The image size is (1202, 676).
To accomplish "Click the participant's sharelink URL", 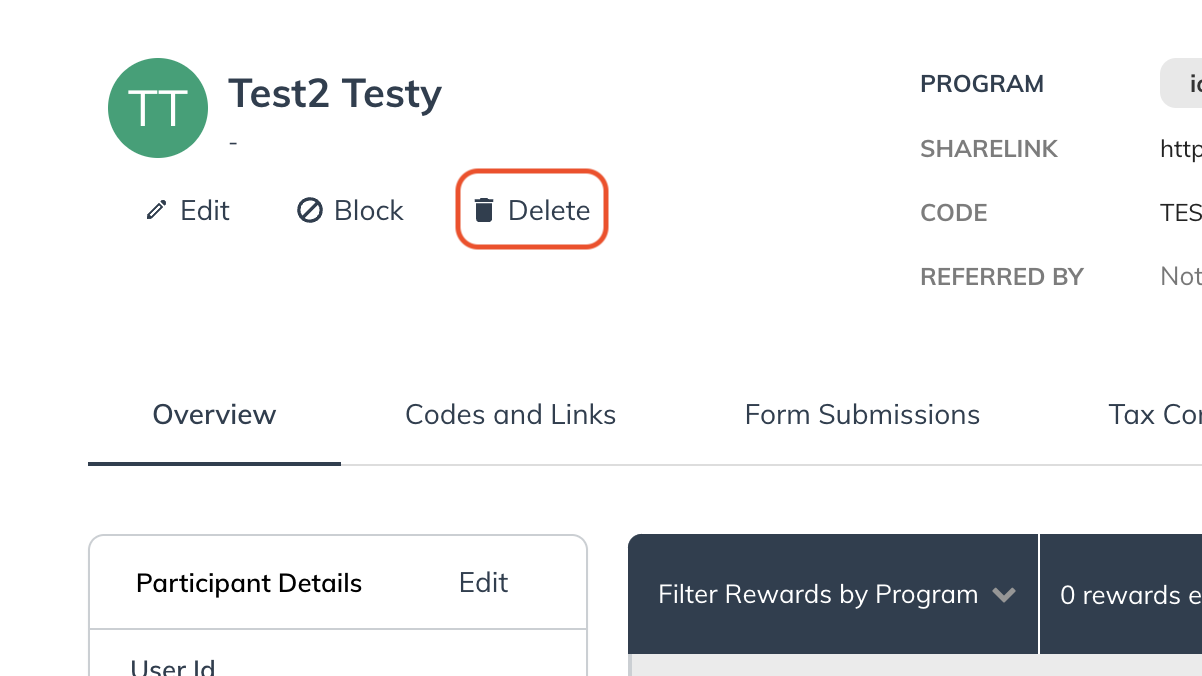I will (1181, 149).
